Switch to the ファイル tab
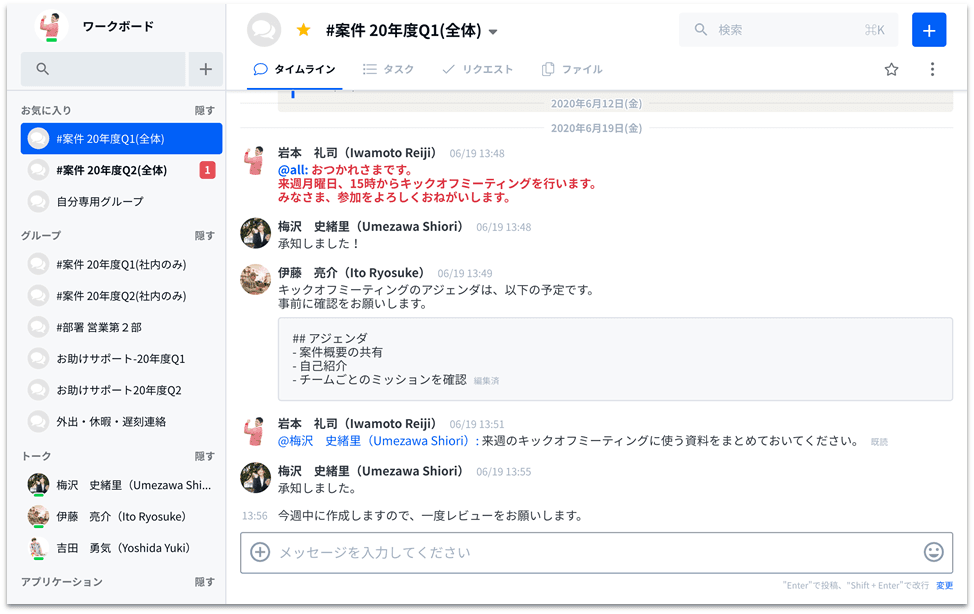Viewport: 974px width, 614px height. [x=572, y=69]
